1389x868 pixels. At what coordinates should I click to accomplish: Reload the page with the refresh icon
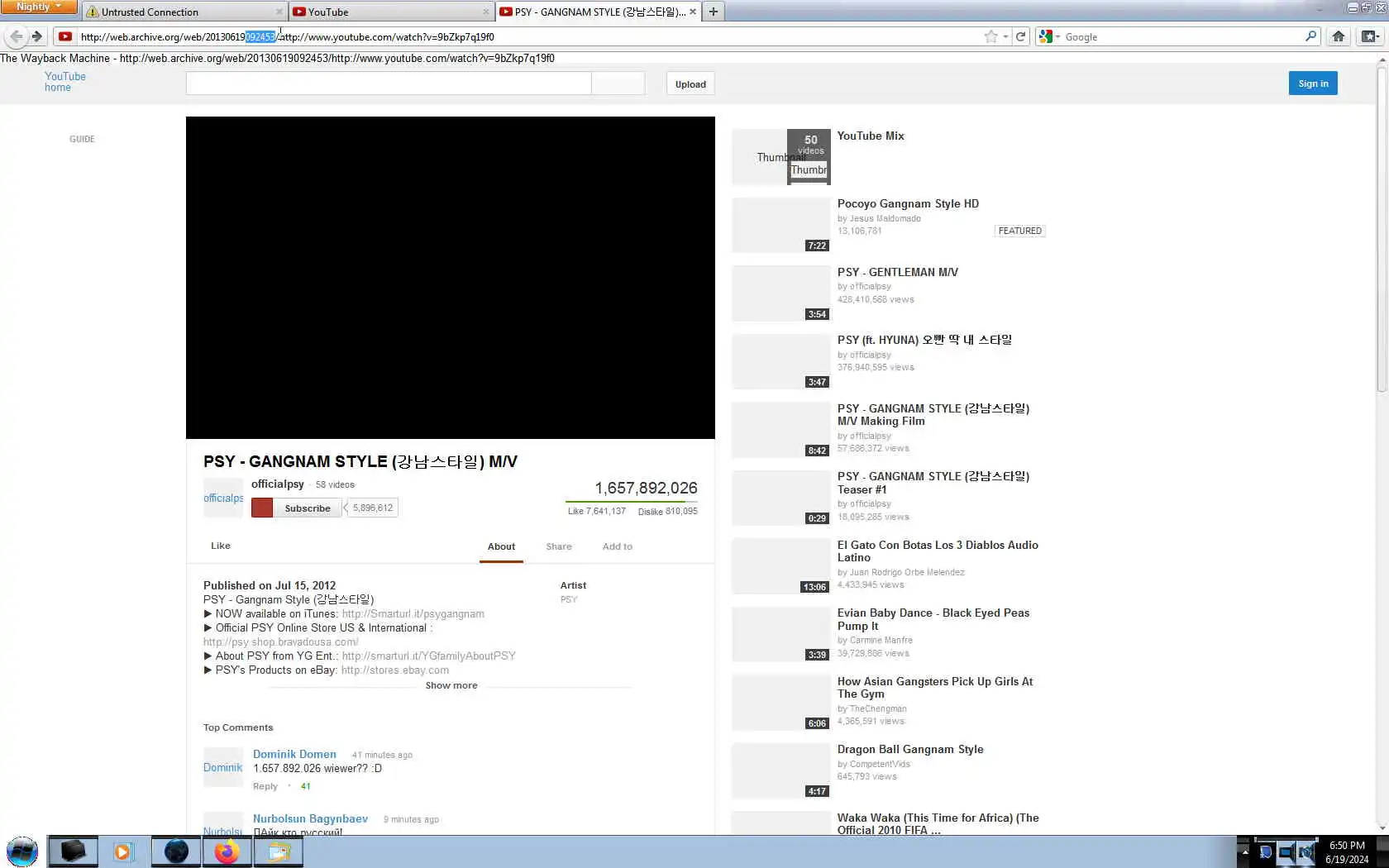[1020, 36]
